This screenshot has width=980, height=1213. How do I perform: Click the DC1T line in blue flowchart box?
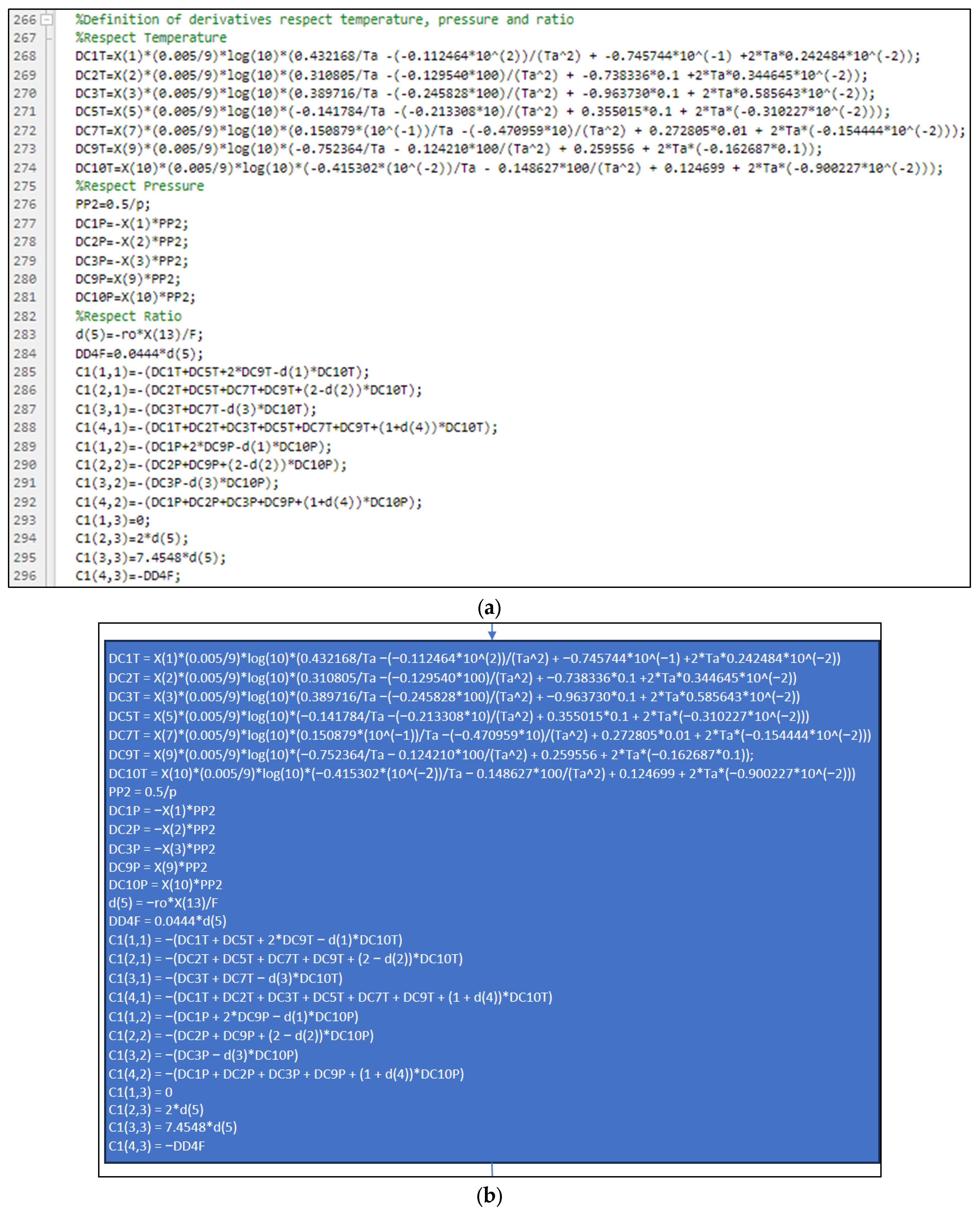[474, 659]
